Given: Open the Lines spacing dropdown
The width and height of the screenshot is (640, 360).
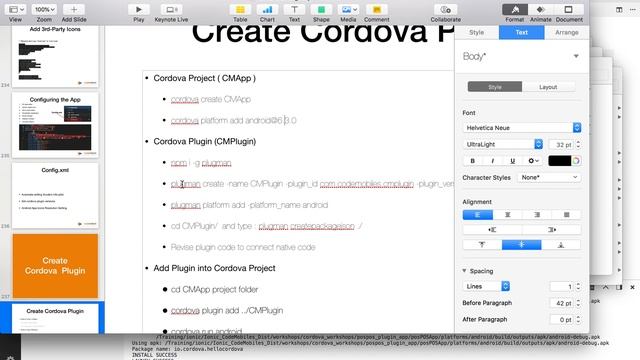Looking at the screenshot, I should click(x=486, y=287).
